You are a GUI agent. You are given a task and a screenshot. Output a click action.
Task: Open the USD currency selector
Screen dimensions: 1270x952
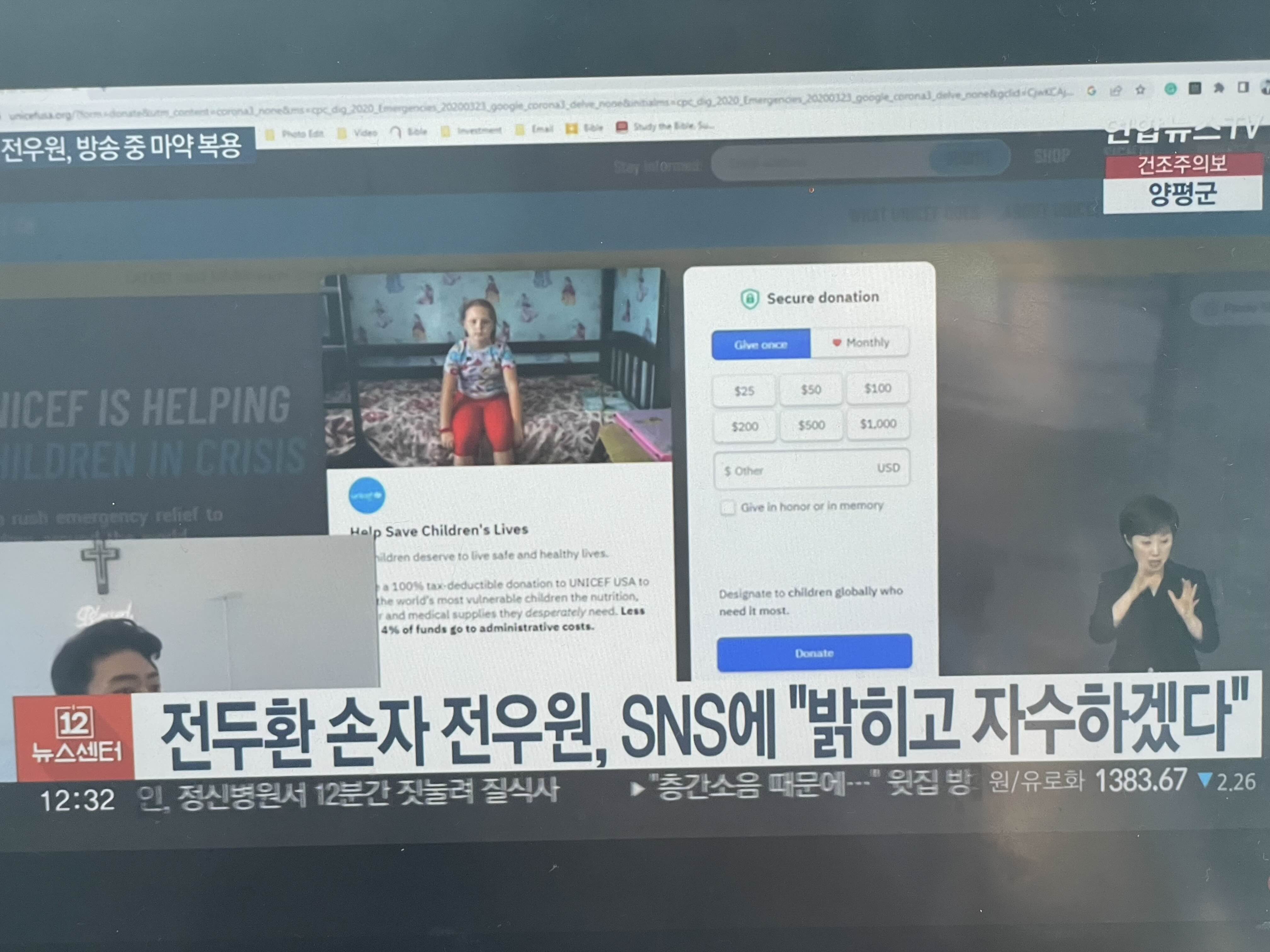coord(888,468)
